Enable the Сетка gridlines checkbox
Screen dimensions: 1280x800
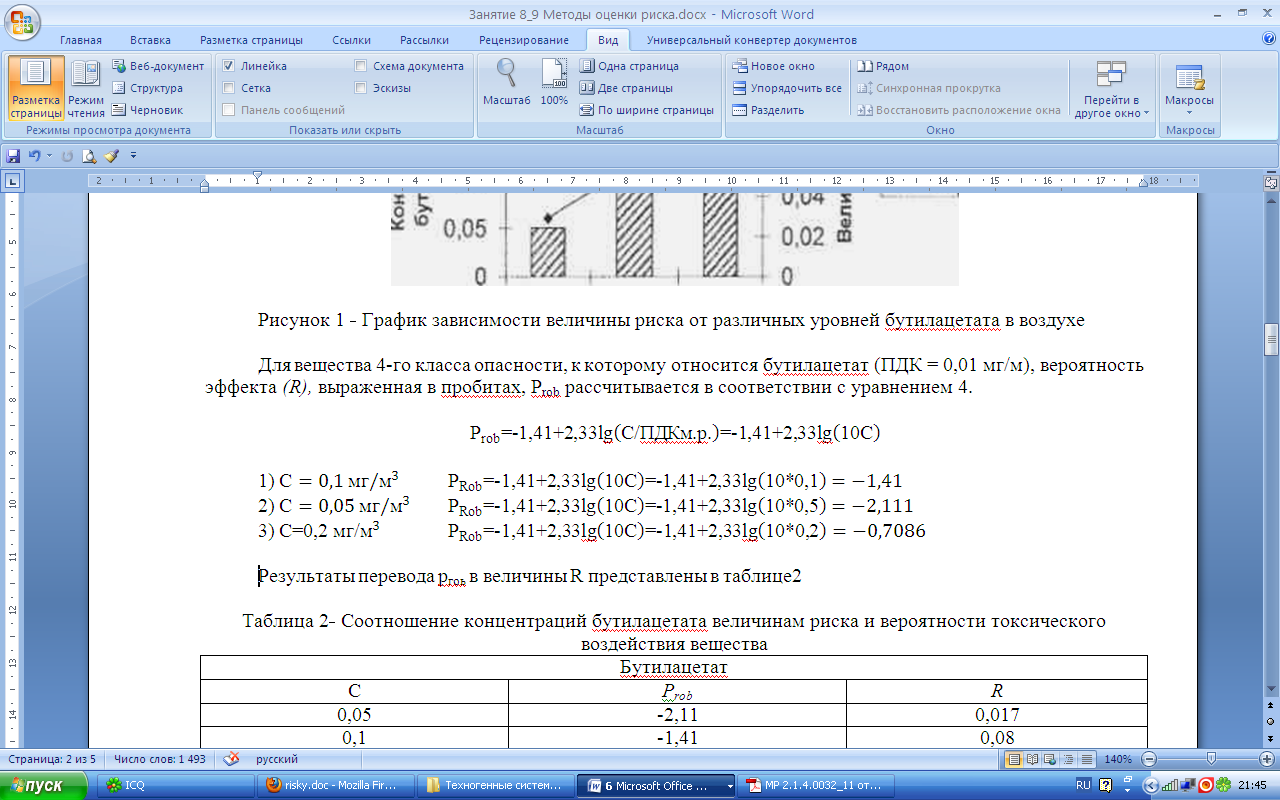[x=229, y=88]
